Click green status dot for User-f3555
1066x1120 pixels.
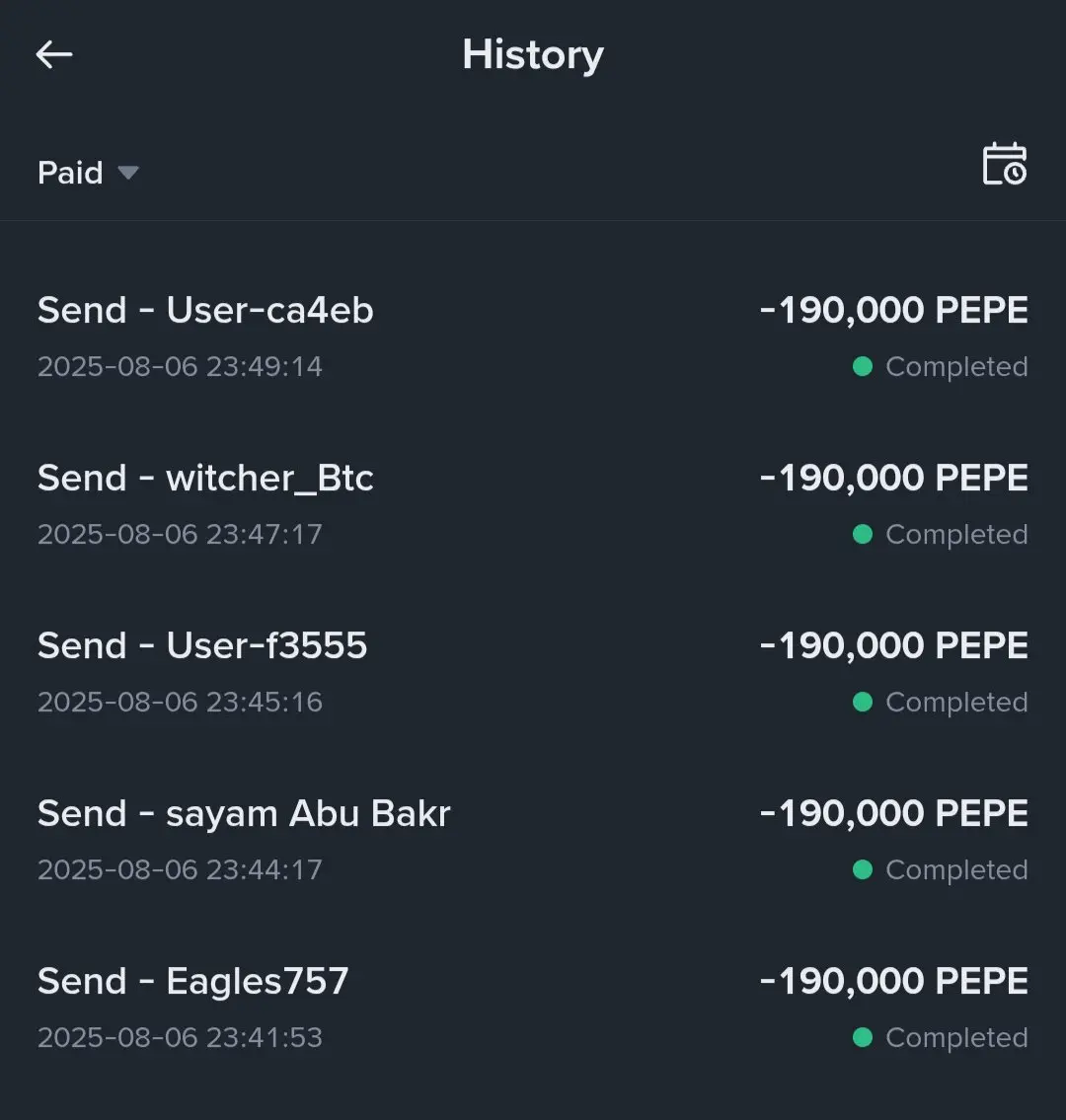[x=863, y=703]
